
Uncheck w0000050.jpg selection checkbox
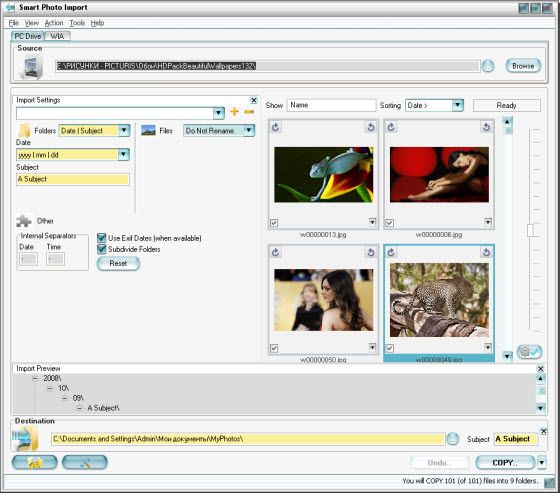point(274,348)
